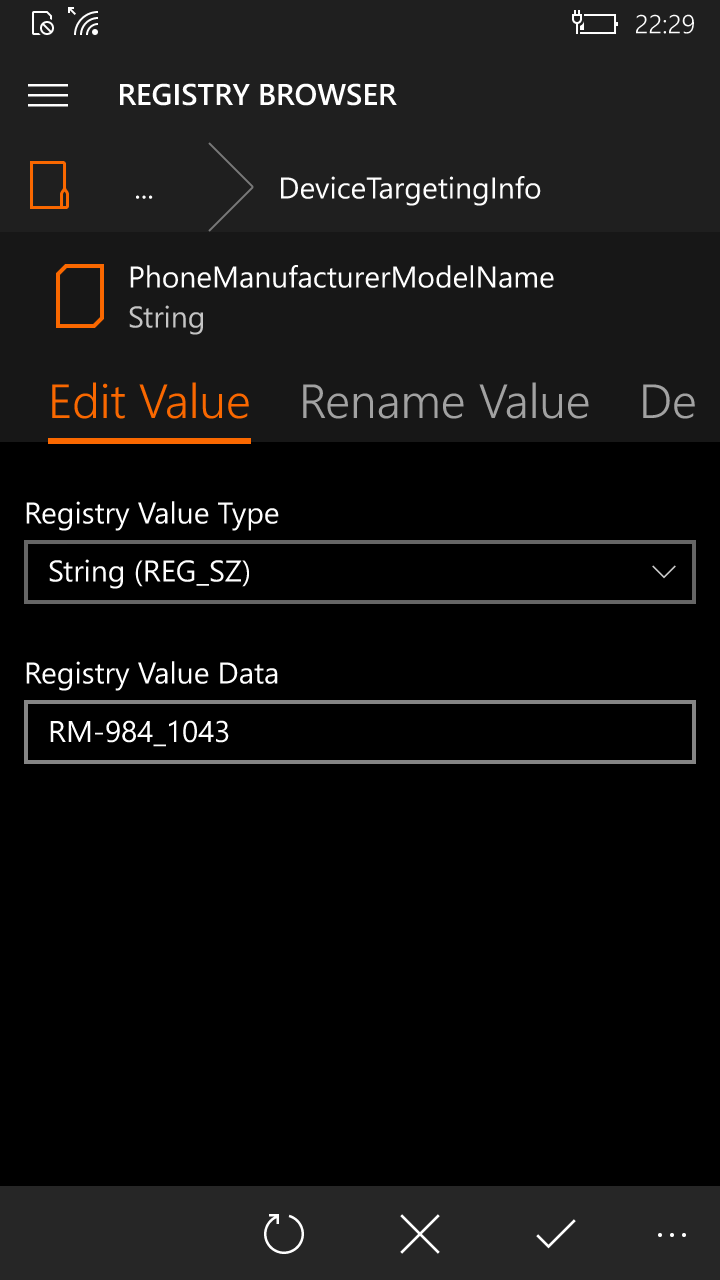This screenshot has width=720, height=1280.
Task: Tap the battery charging indicator
Action: [594, 23]
